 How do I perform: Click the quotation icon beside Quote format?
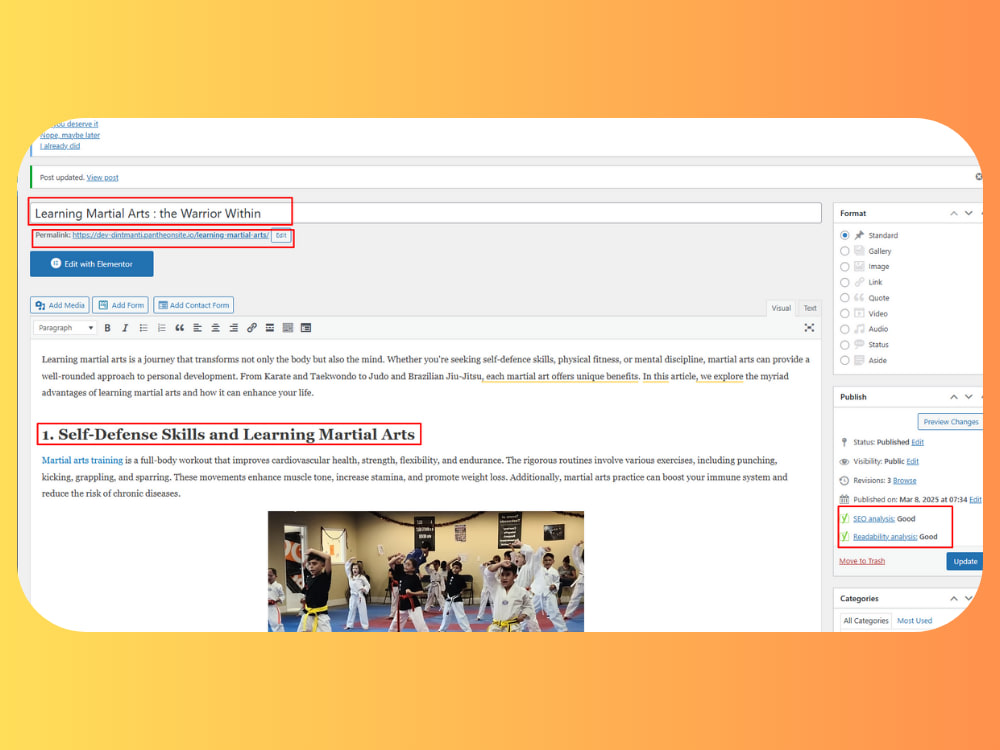point(859,298)
